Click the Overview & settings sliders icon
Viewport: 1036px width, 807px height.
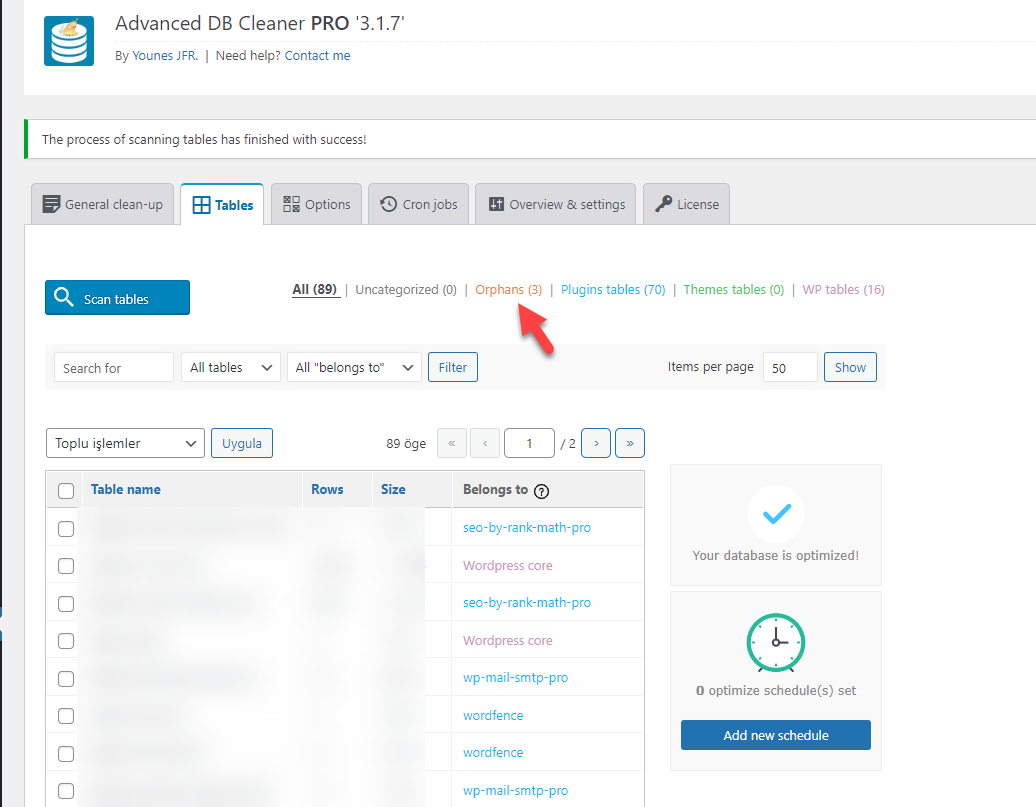(496, 204)
